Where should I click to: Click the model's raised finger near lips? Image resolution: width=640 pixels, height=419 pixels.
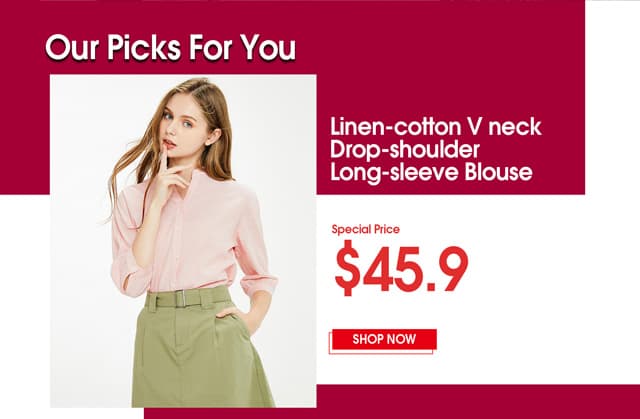[x=163, y=159]
